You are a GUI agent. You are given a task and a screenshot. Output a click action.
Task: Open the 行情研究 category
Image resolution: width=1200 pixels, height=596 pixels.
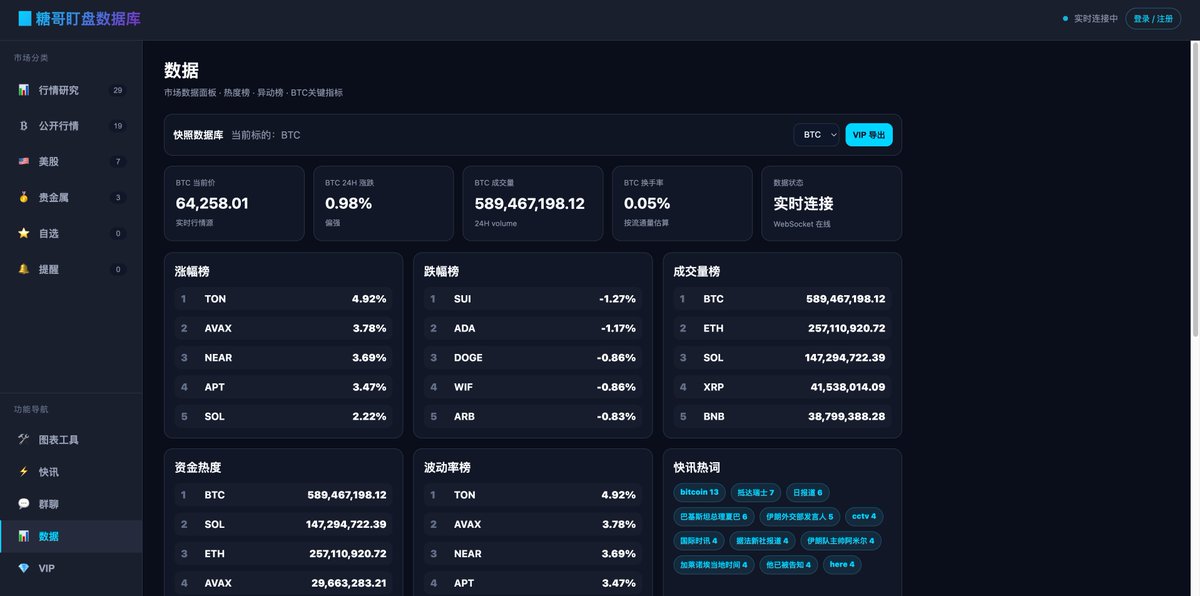(x=71, y=90)
